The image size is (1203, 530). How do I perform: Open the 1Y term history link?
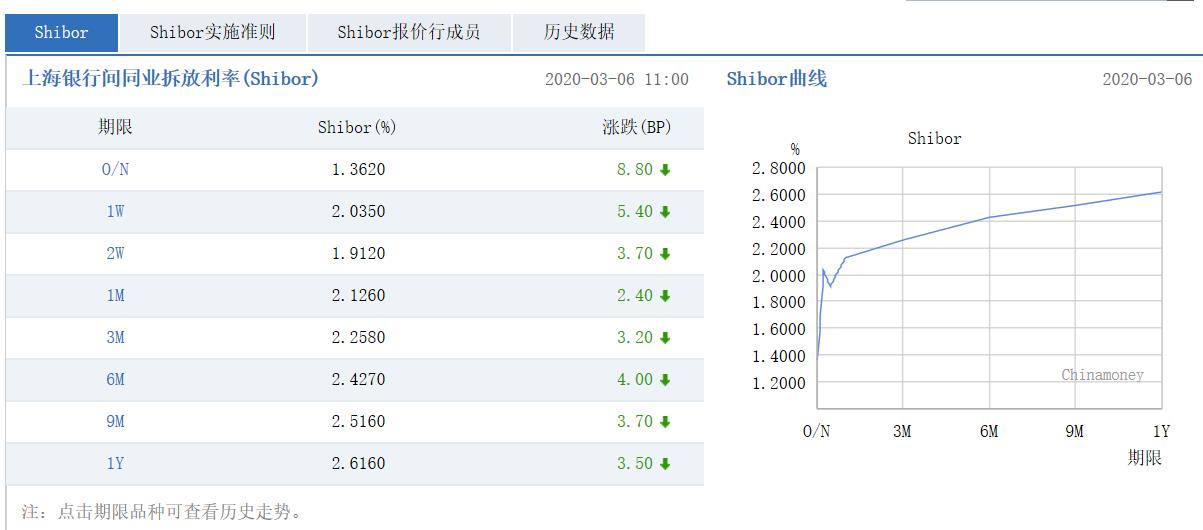(115, 464)
